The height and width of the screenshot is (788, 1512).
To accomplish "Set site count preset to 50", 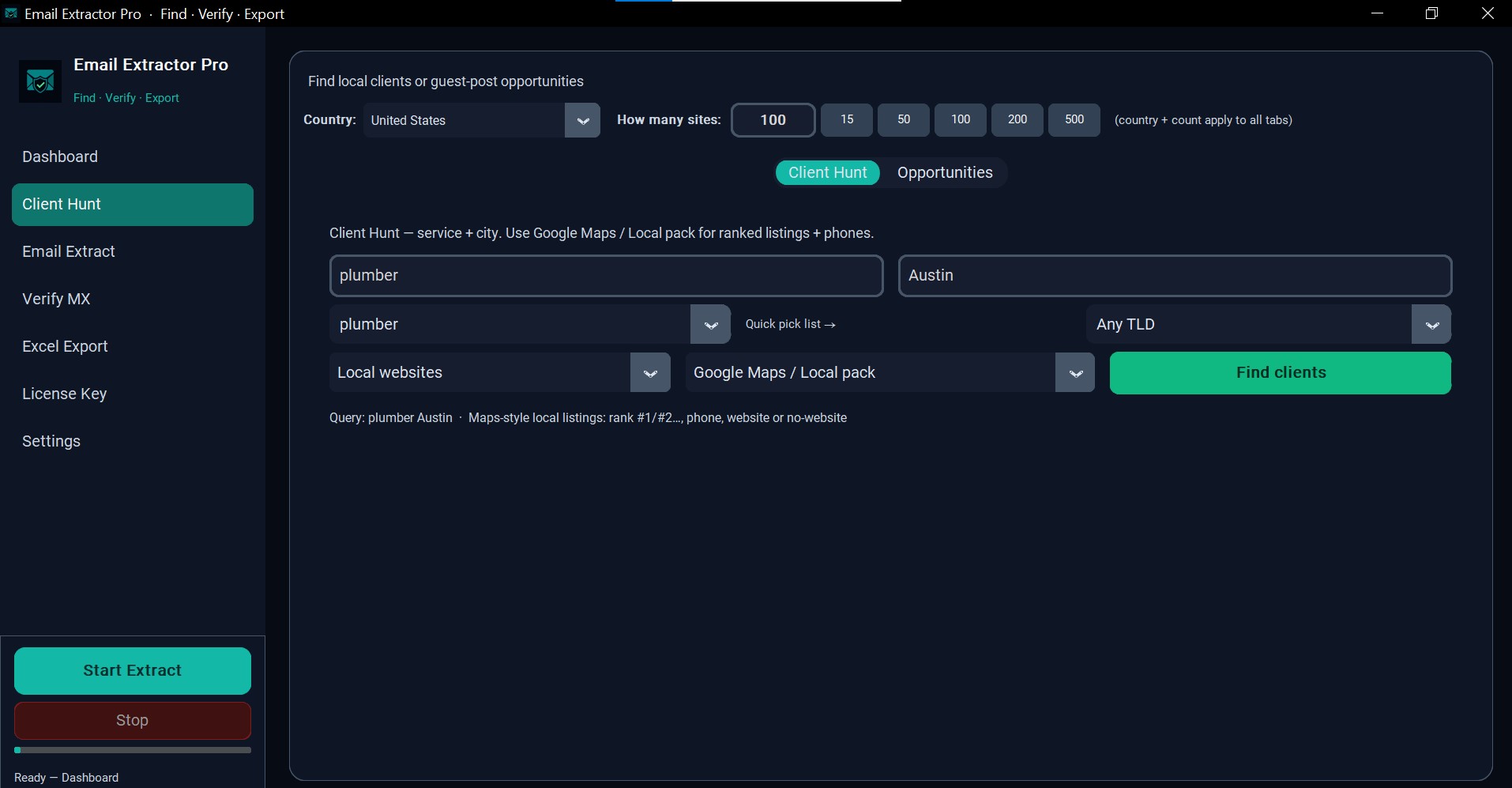I will [904, 119].
